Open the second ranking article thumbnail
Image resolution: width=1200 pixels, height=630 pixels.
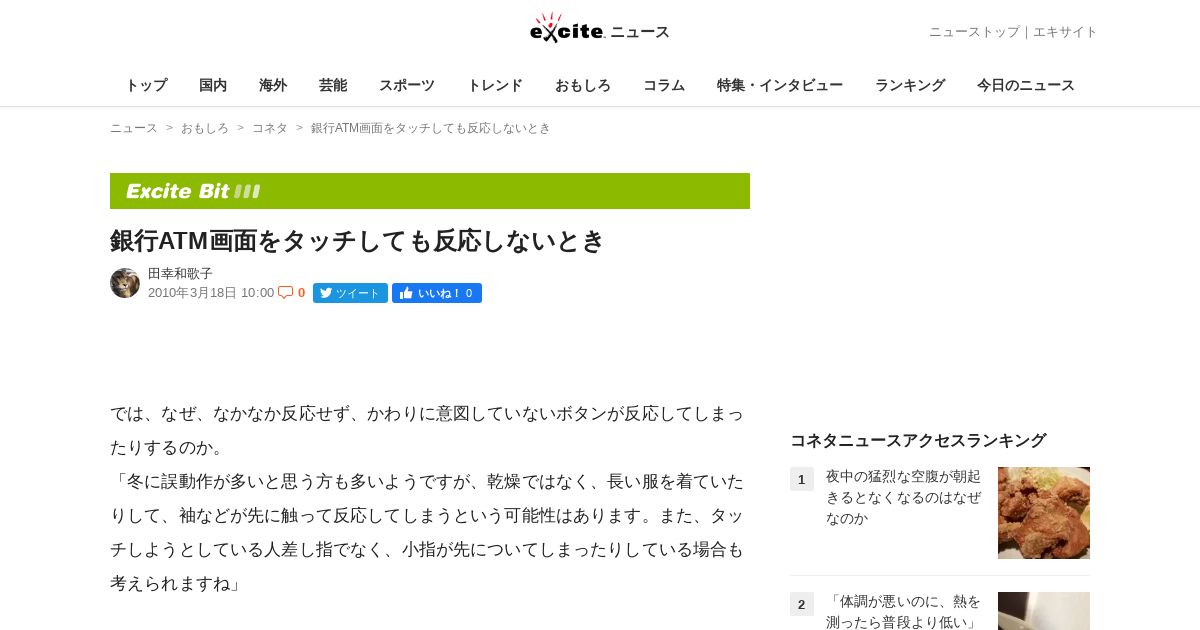point(1044,611)
